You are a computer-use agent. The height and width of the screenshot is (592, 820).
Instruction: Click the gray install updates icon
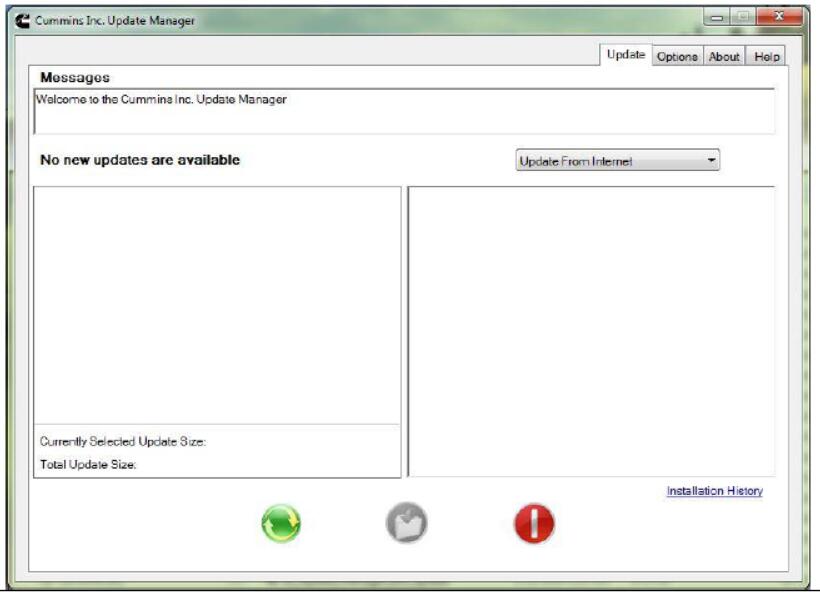click(x=406, y=522)
